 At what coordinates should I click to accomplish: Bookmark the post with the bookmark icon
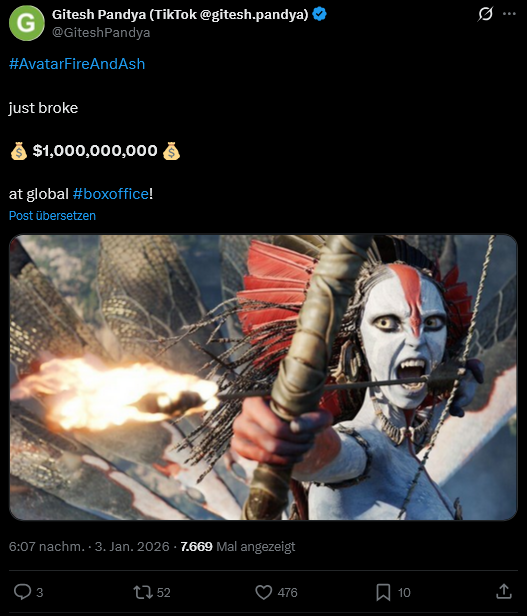click(383, 592)
